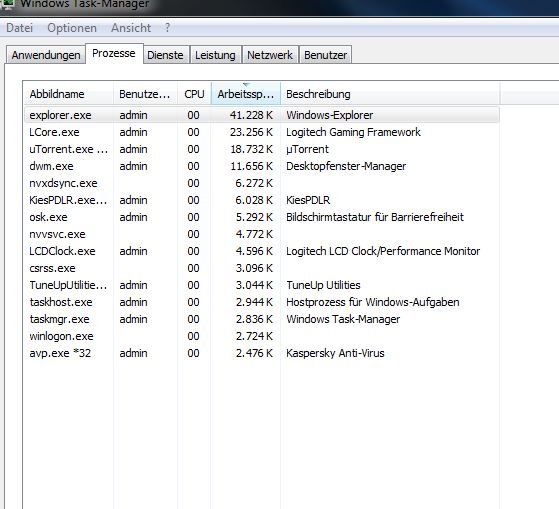This screenshot has width=559, height=509.
Task: Click the KiesPDLR description cell
Action: [x=308, y=200]
